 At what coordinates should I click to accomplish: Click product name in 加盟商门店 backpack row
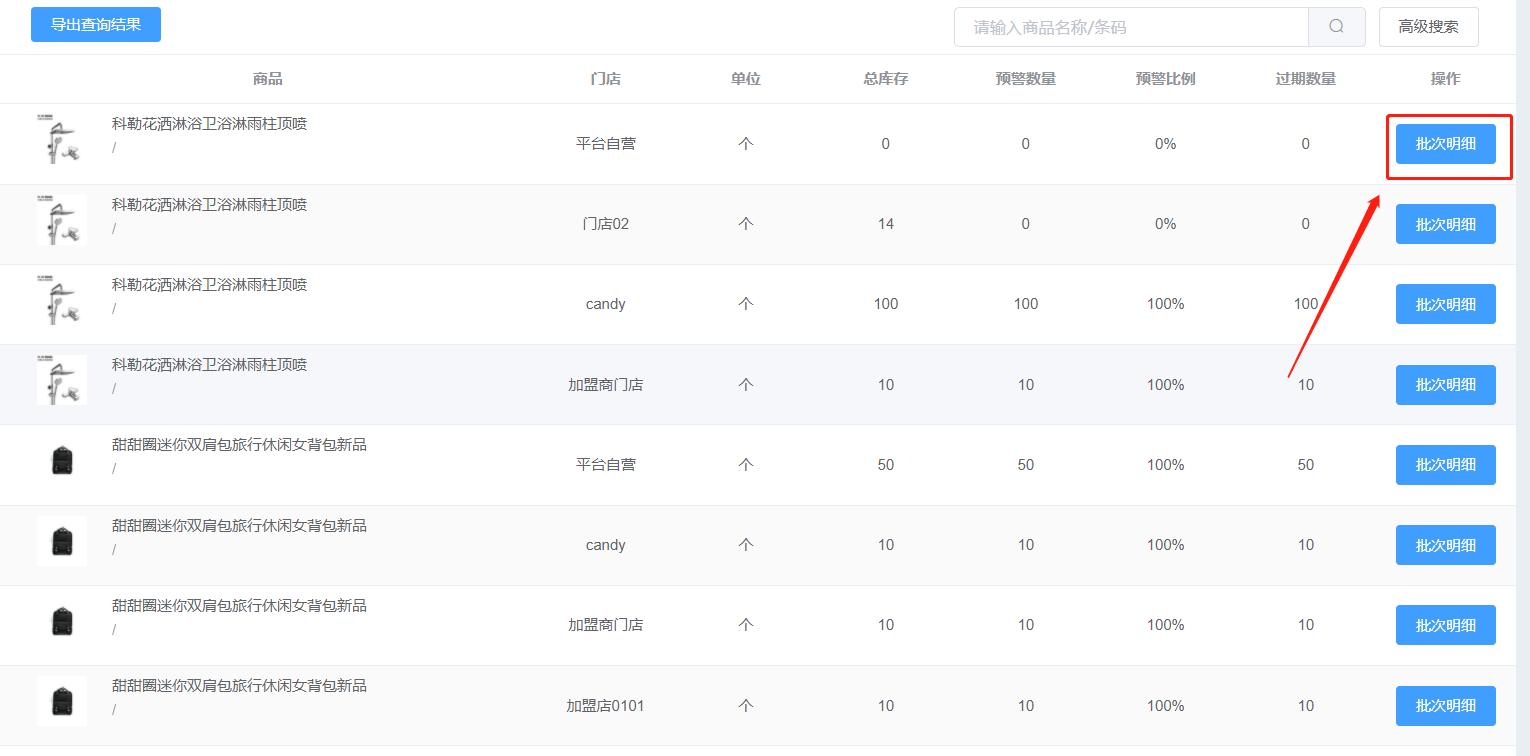[x=239, y=606]
